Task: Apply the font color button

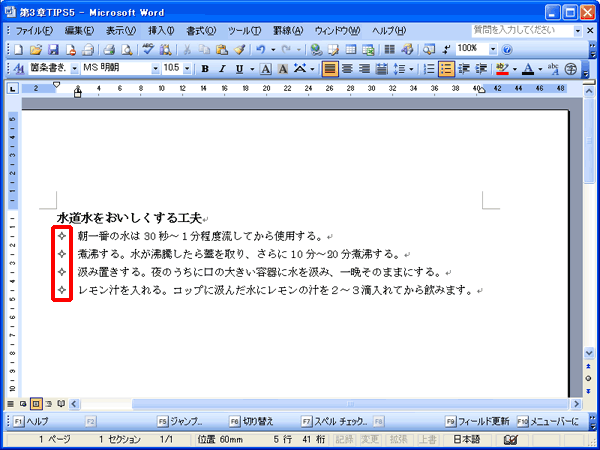Action: tap(528, 69)
